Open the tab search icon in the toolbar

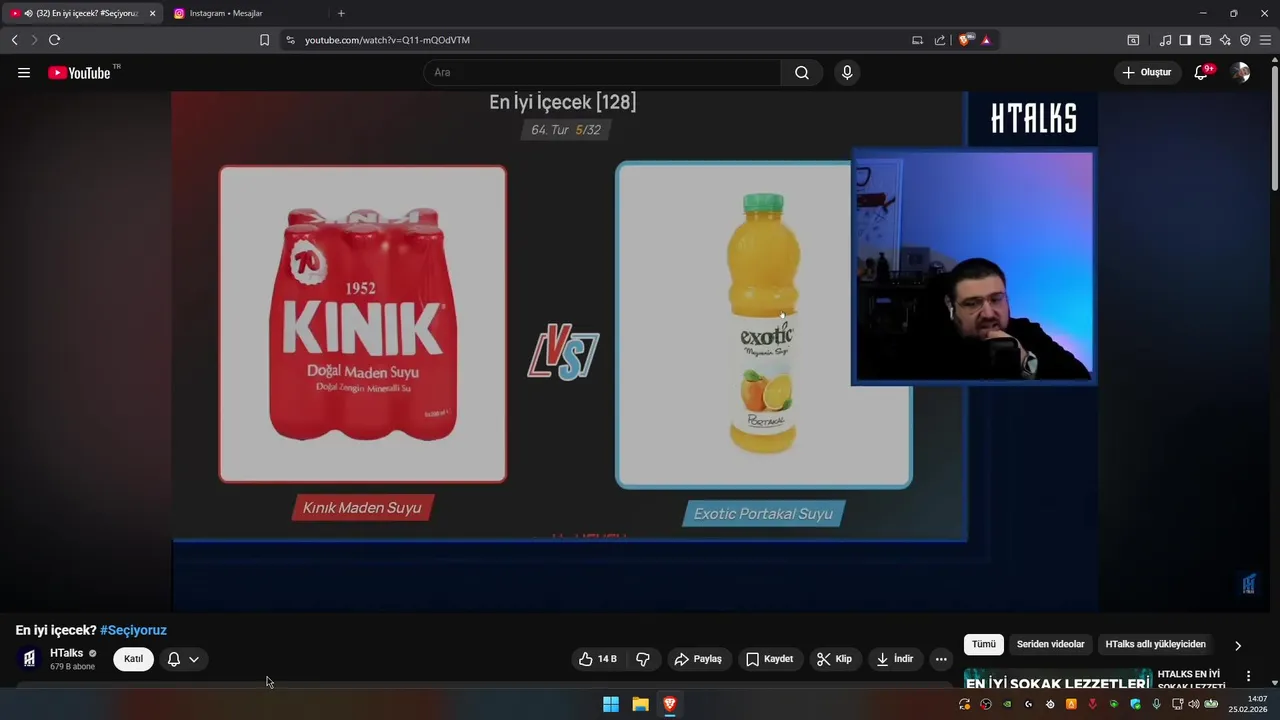point(1133,40)
